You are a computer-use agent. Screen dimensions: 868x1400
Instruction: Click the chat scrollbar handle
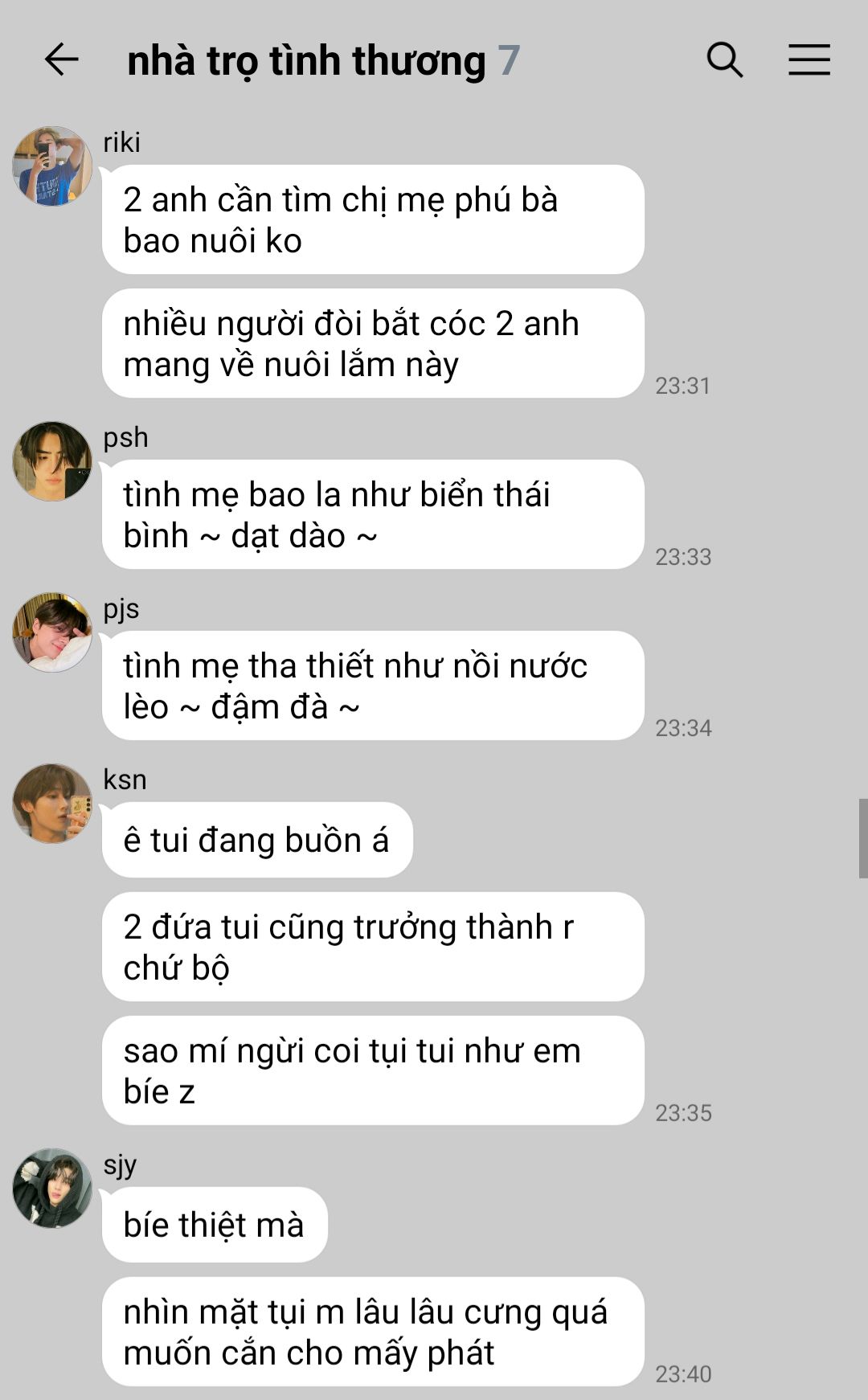tap(862, 838)
